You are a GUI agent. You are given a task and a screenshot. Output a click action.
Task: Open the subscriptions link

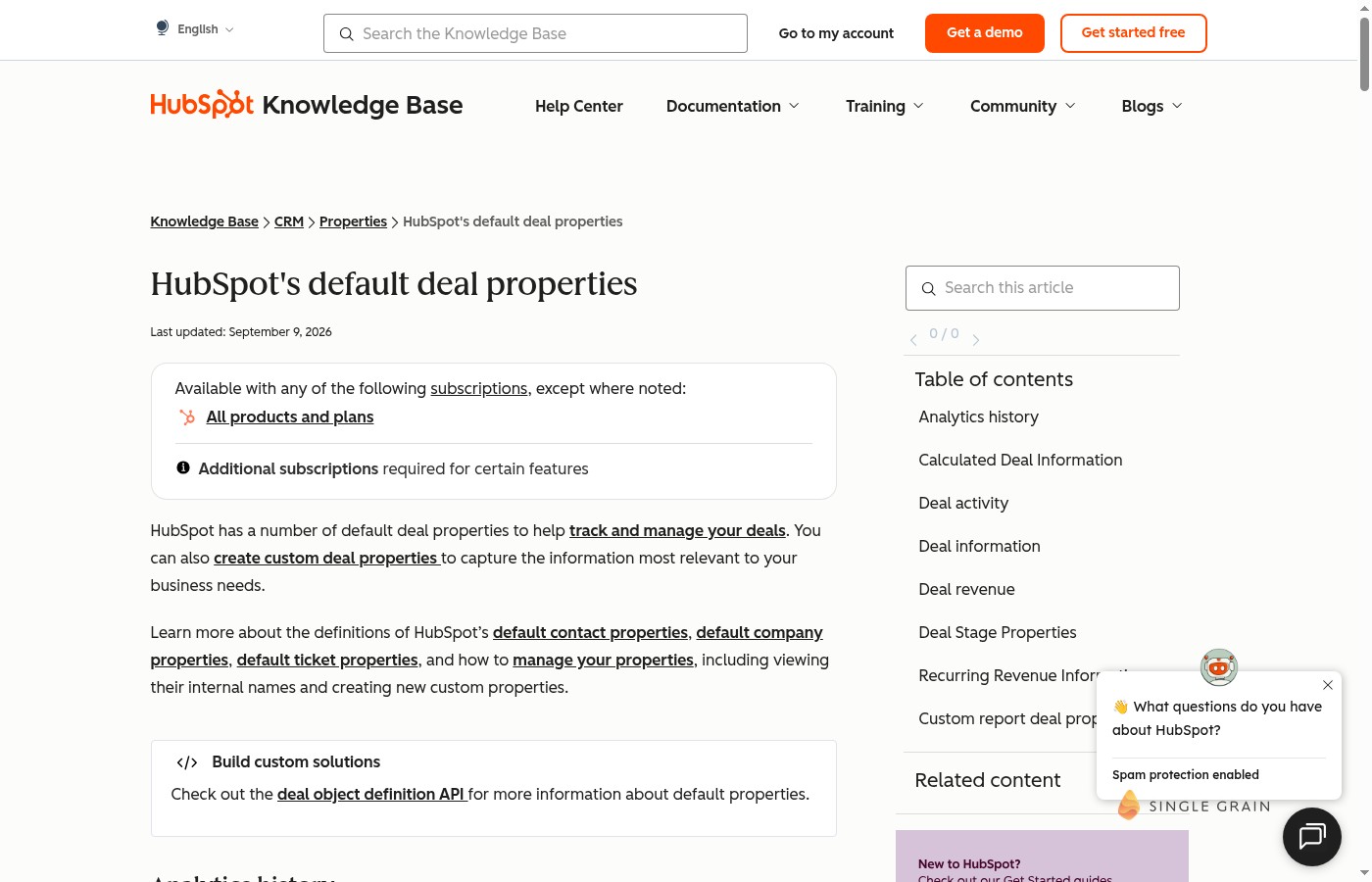click(479, 388)
